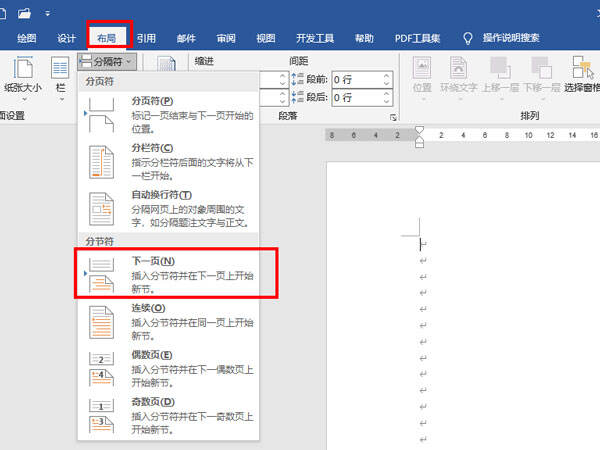600x450 pixels.
Task: Click the number 10 on the ruler
Action: coord(528,135)
